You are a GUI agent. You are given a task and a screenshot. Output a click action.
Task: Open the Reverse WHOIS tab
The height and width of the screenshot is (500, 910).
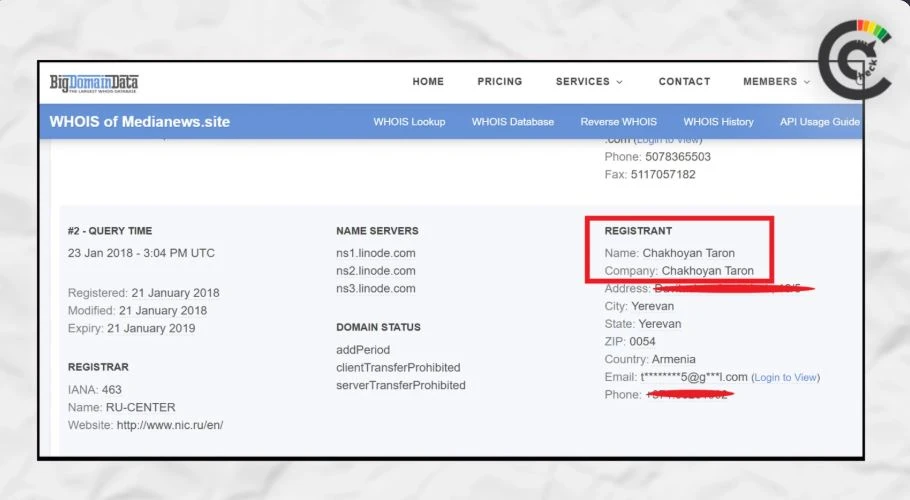pyautogui.click(x=619, y=122)
